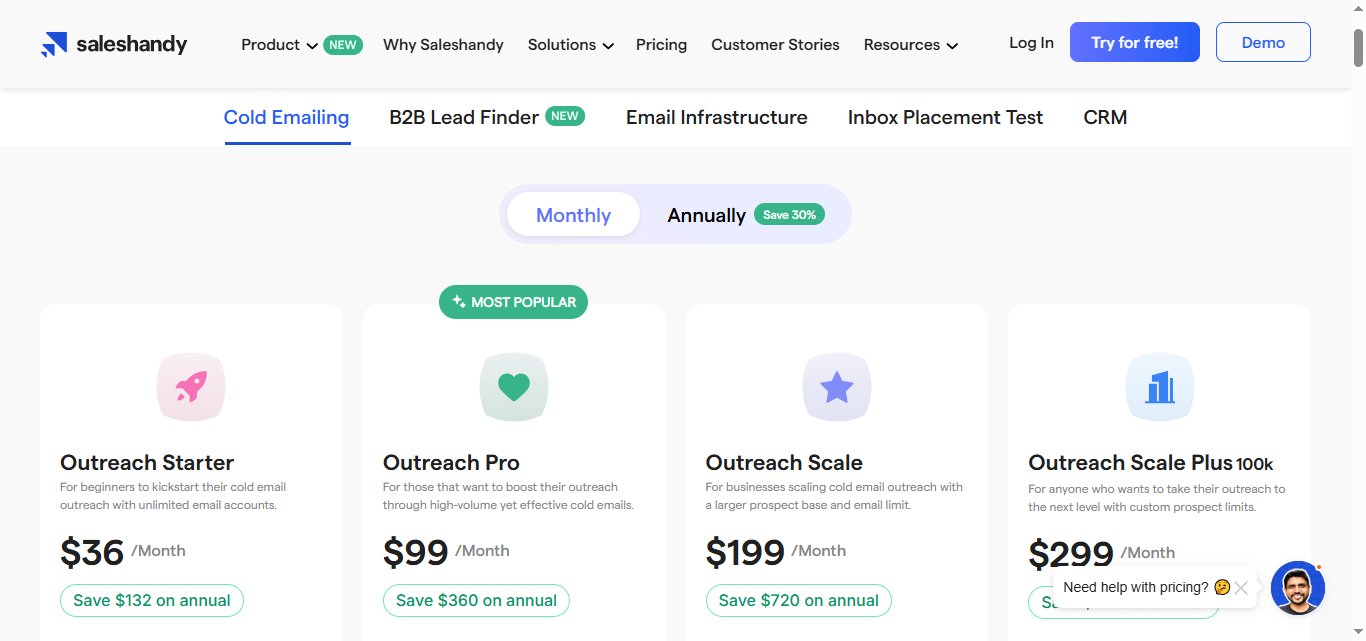The image size is (1366, 641).
Task: Click the Try for free button
Action: (x=1134, y=42)
